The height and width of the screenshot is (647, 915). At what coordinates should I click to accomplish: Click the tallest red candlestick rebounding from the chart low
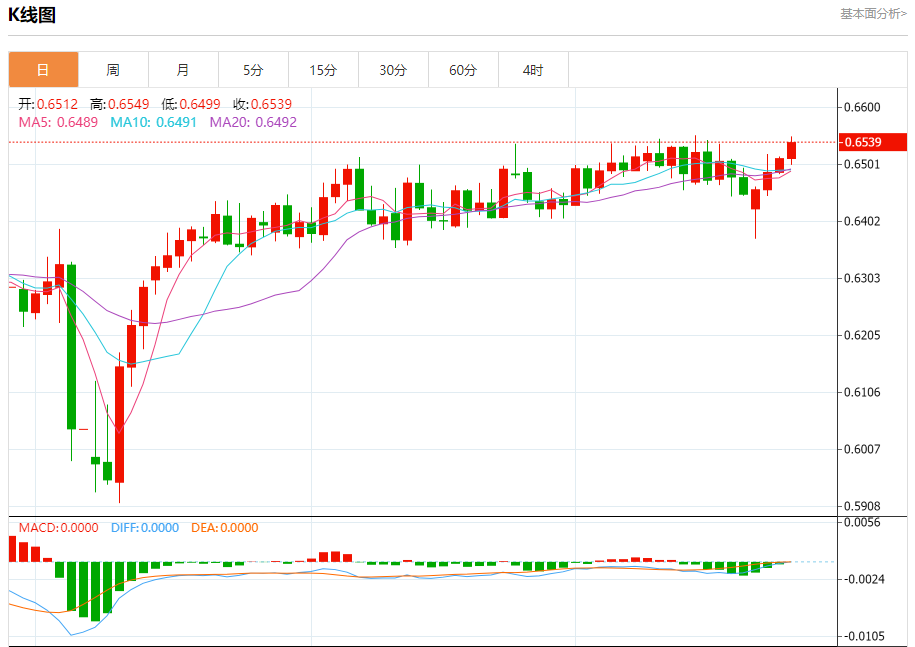(120, 424)
